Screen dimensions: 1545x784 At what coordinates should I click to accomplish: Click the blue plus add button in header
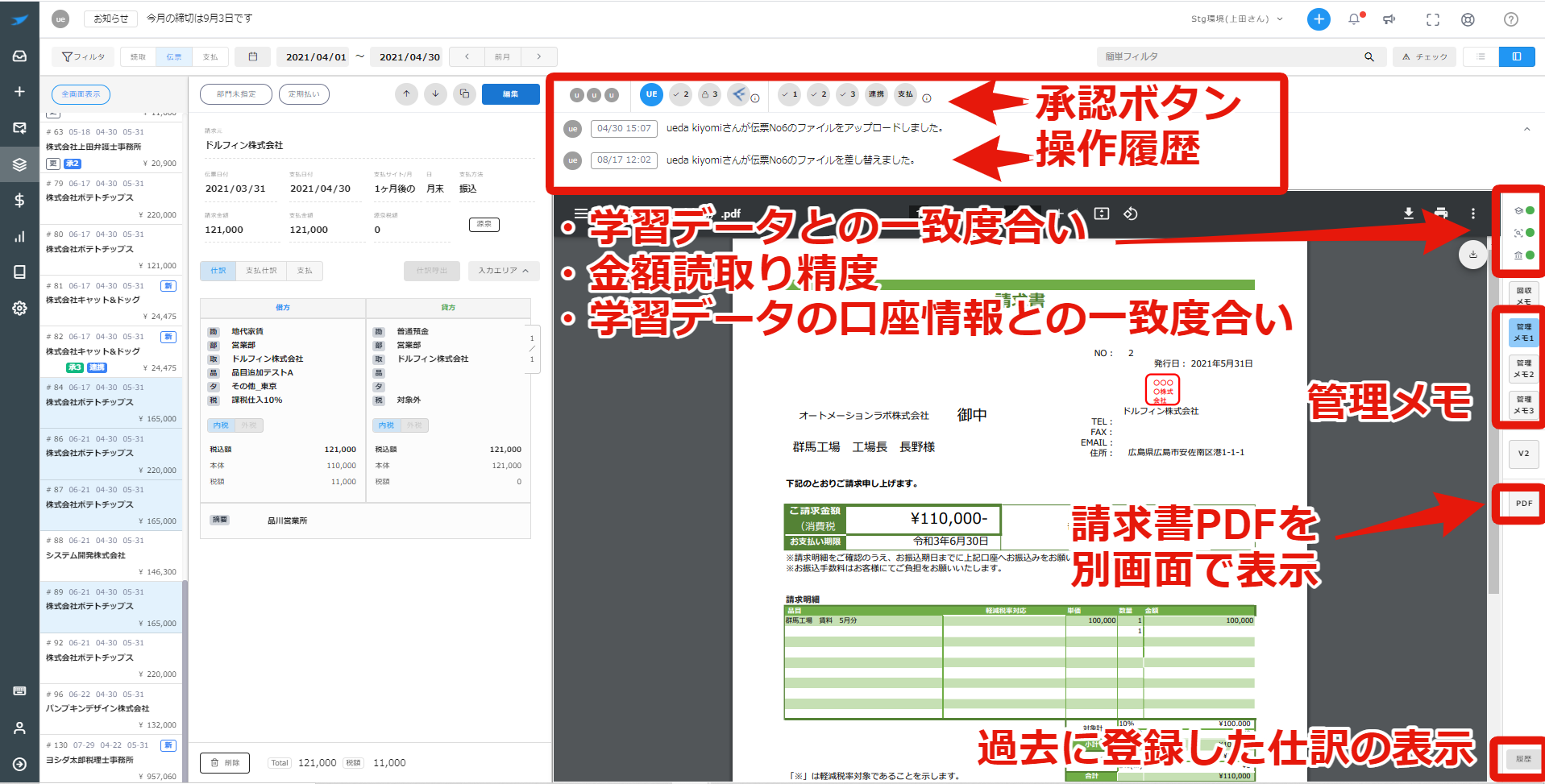(1319, 19)
